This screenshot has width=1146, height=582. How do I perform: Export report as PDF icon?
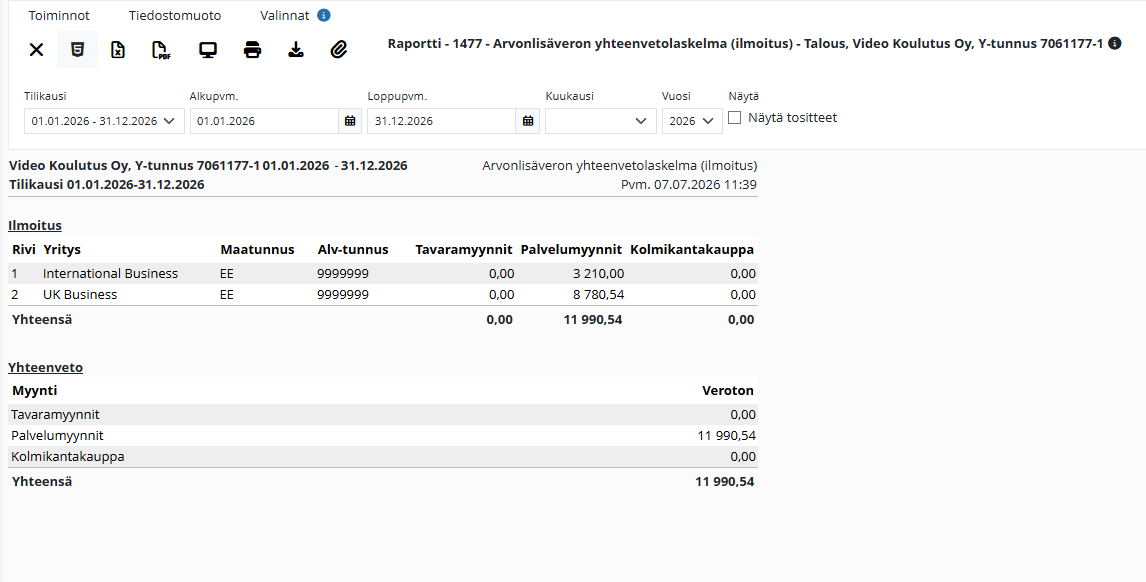161,50
